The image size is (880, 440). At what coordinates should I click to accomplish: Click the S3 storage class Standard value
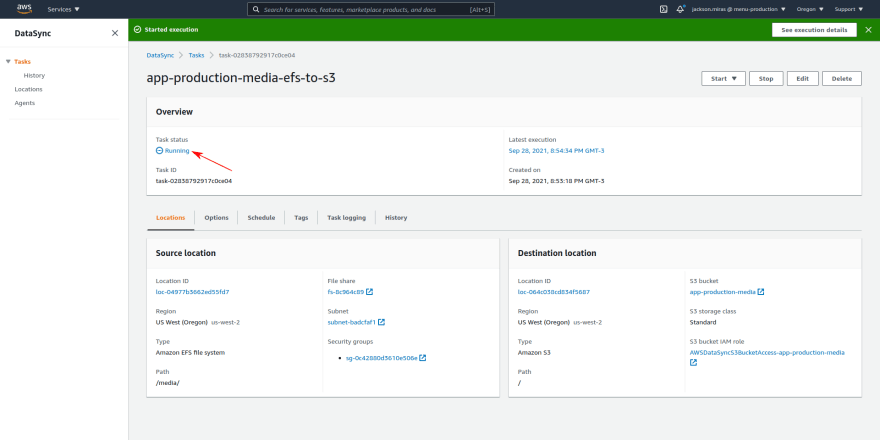(703, 322)
